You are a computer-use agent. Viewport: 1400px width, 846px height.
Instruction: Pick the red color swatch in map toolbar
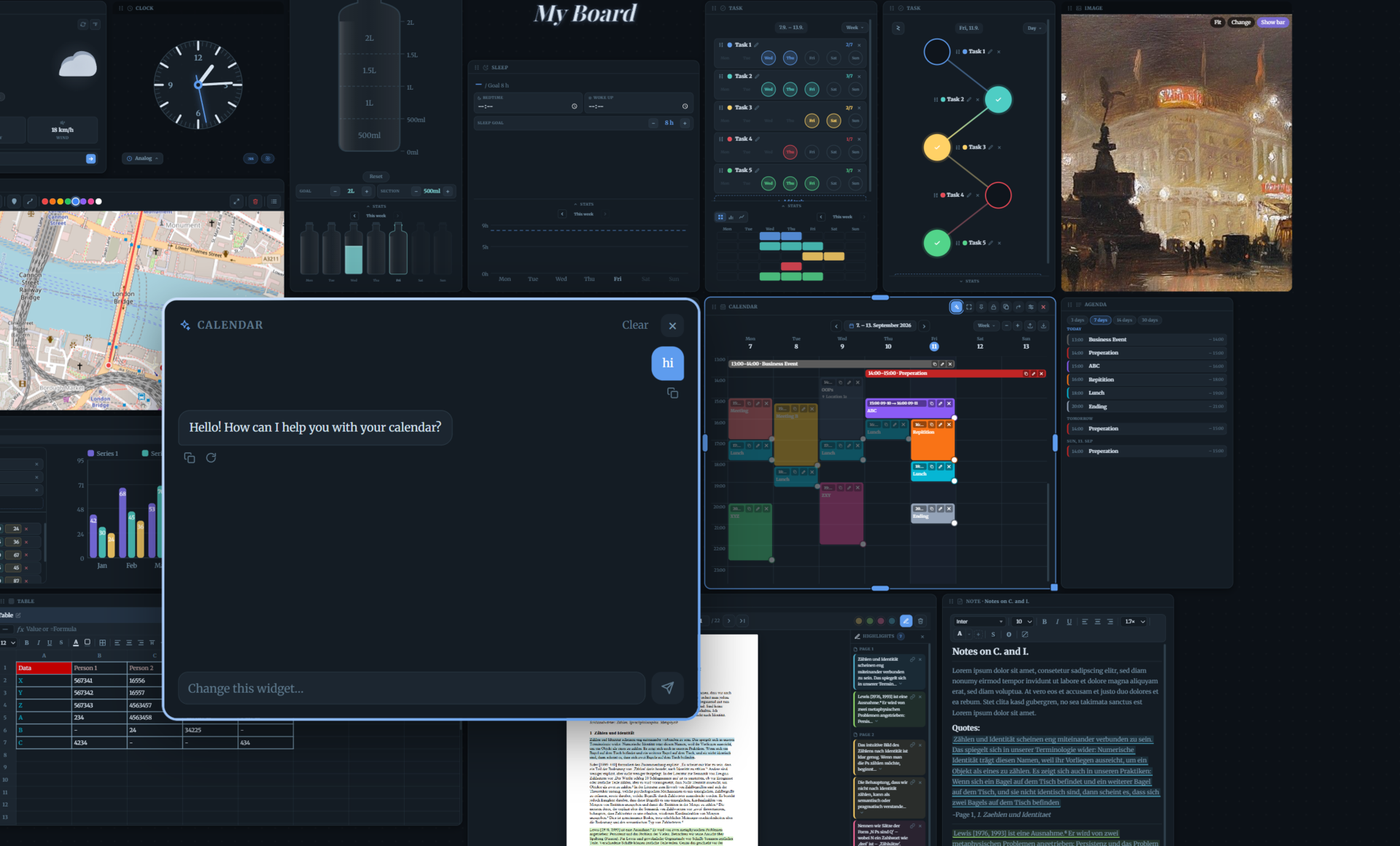(x=45, y=201)
